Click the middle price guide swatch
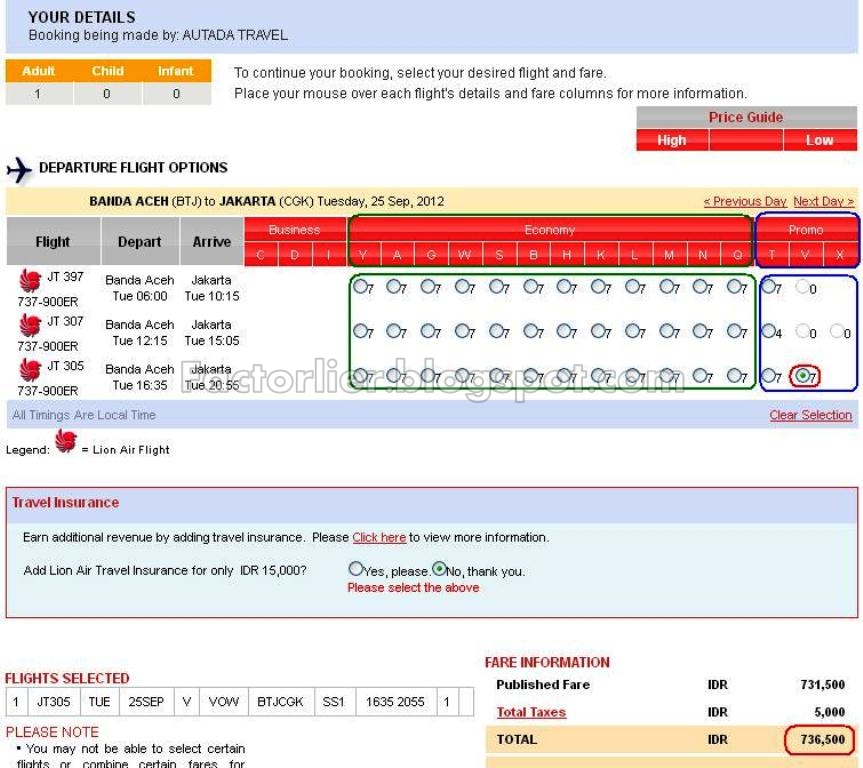Image resolution: width=863 pixels, height=768 pixels. coord(746,140)
